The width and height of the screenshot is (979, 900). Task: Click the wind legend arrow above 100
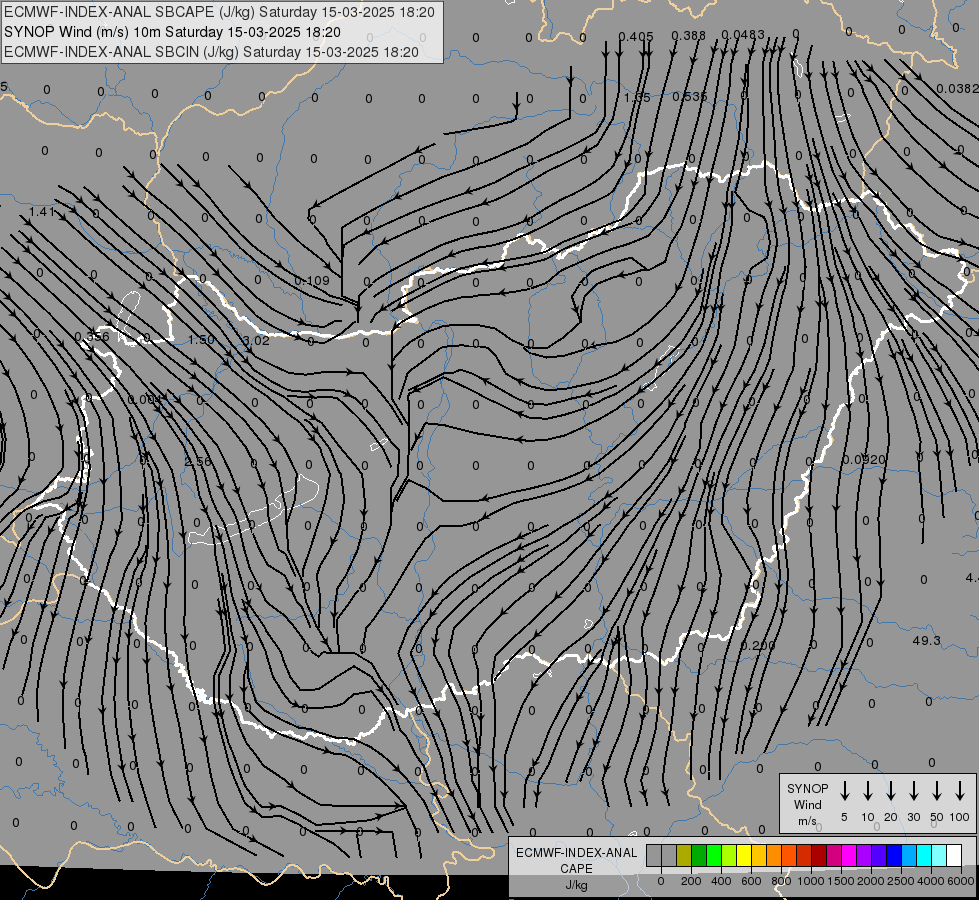(960, 791)
